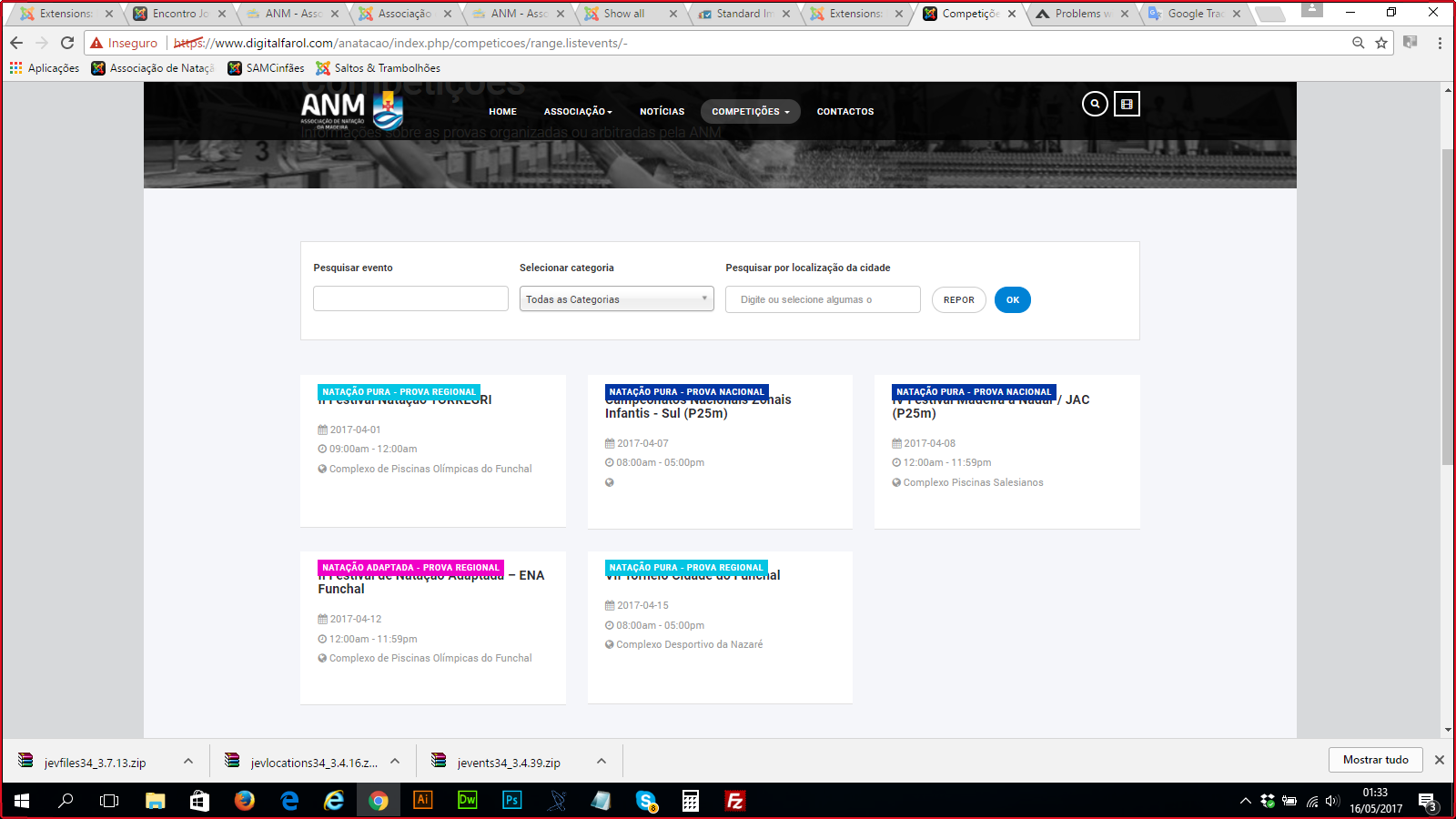Open Saltos & Trambolhões bookmark
Screen dimensions: 1456x819
click(x=378, y=68)
